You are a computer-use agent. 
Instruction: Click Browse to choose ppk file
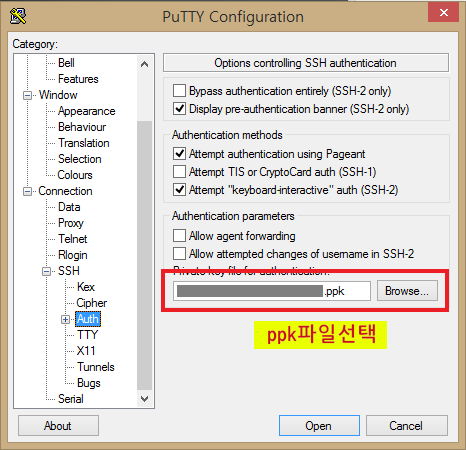click(407, 291)
